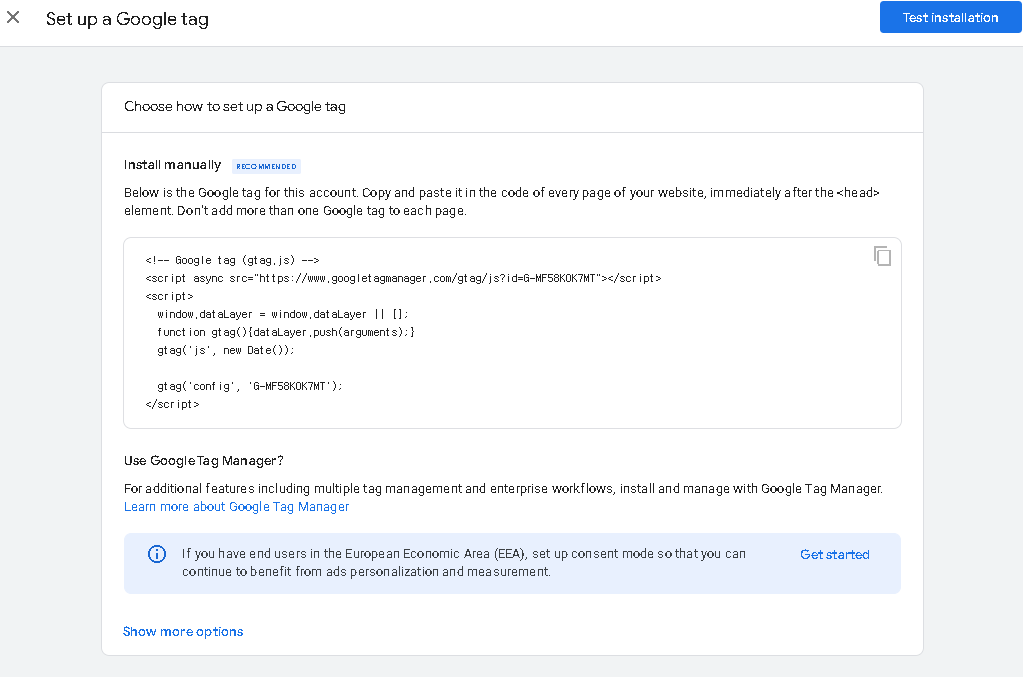Click the info icon in the EEA notice

157,554
